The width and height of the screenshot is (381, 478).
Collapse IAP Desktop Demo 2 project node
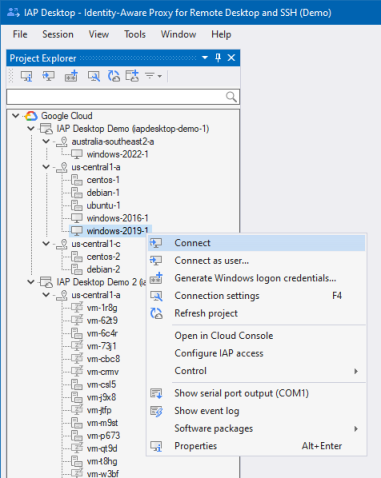[x=31, y=282]
